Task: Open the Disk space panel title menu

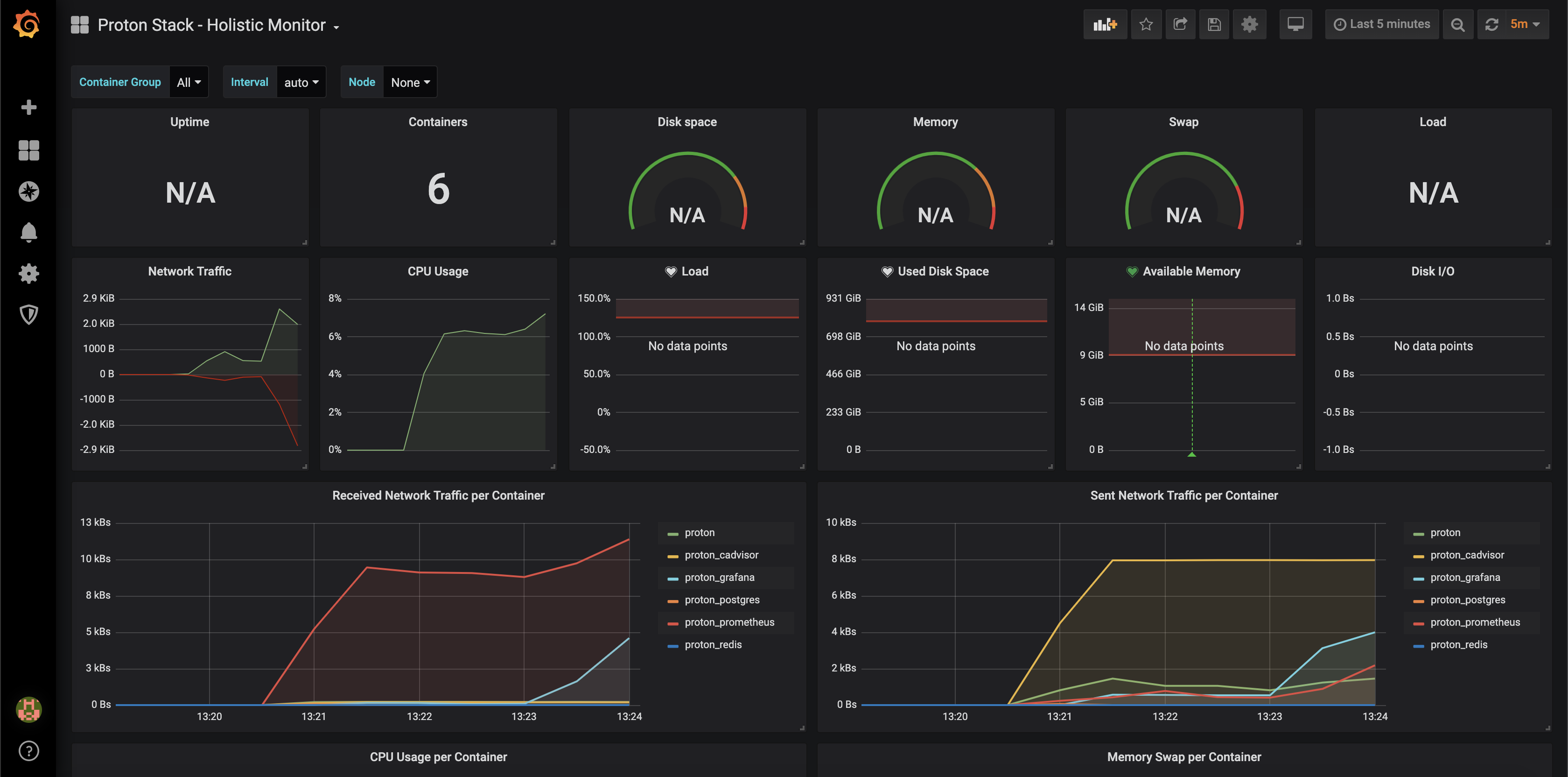Action: pos(687,122)
